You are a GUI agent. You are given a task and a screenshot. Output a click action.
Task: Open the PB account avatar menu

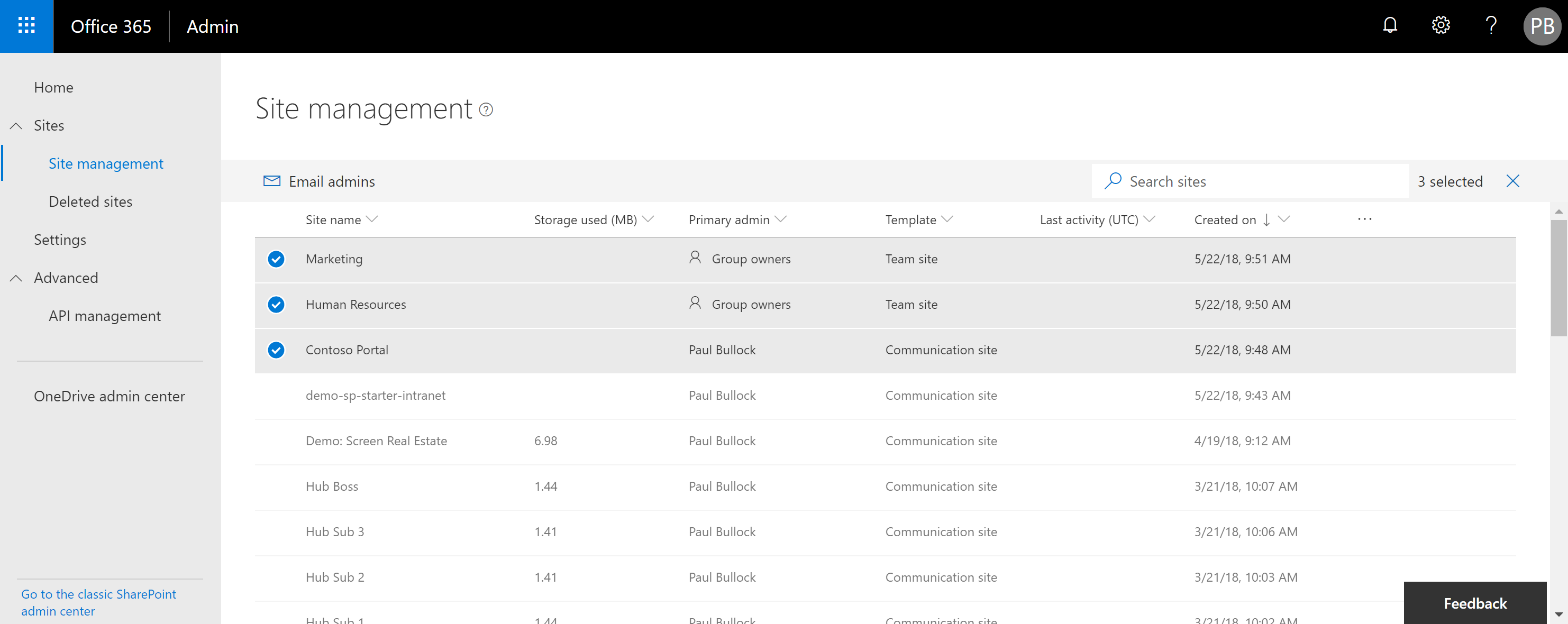1542,26
